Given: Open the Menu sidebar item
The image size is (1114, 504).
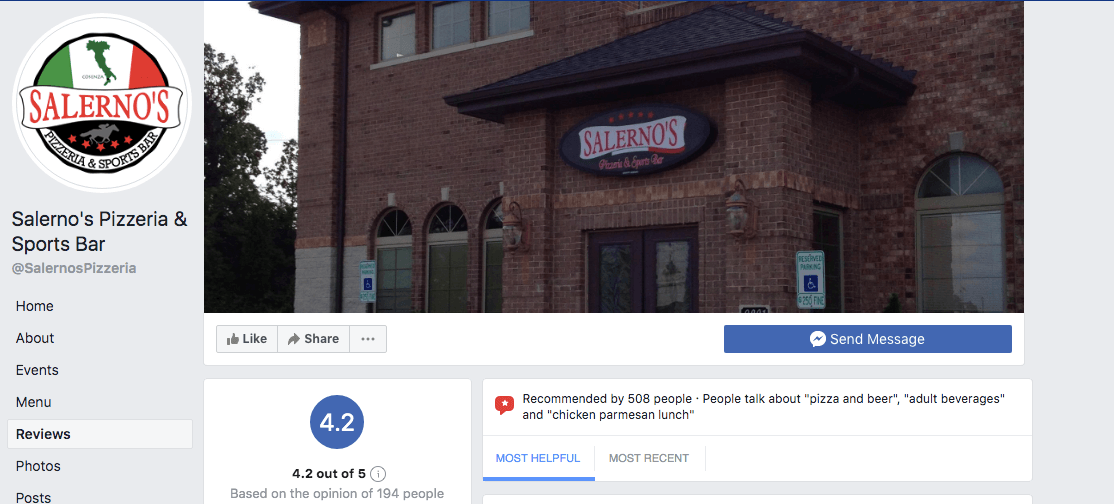Looking at the screenshot, I should click(33, 402).
